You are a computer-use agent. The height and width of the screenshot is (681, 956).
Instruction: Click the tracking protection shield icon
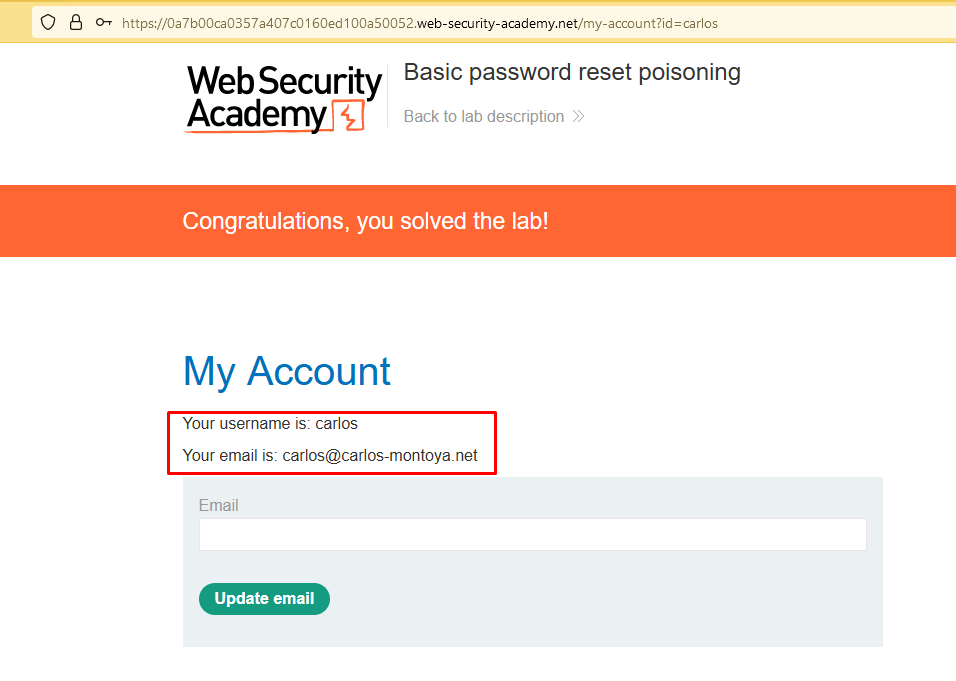pos(48,22)
